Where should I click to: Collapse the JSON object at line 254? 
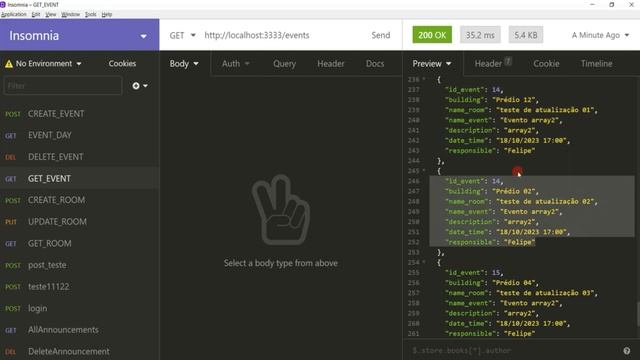click(424, 262)
